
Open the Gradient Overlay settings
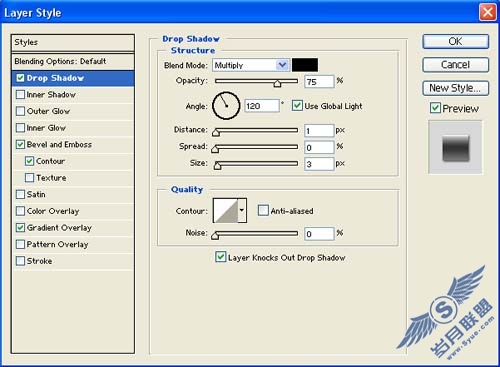pos(59,228)
